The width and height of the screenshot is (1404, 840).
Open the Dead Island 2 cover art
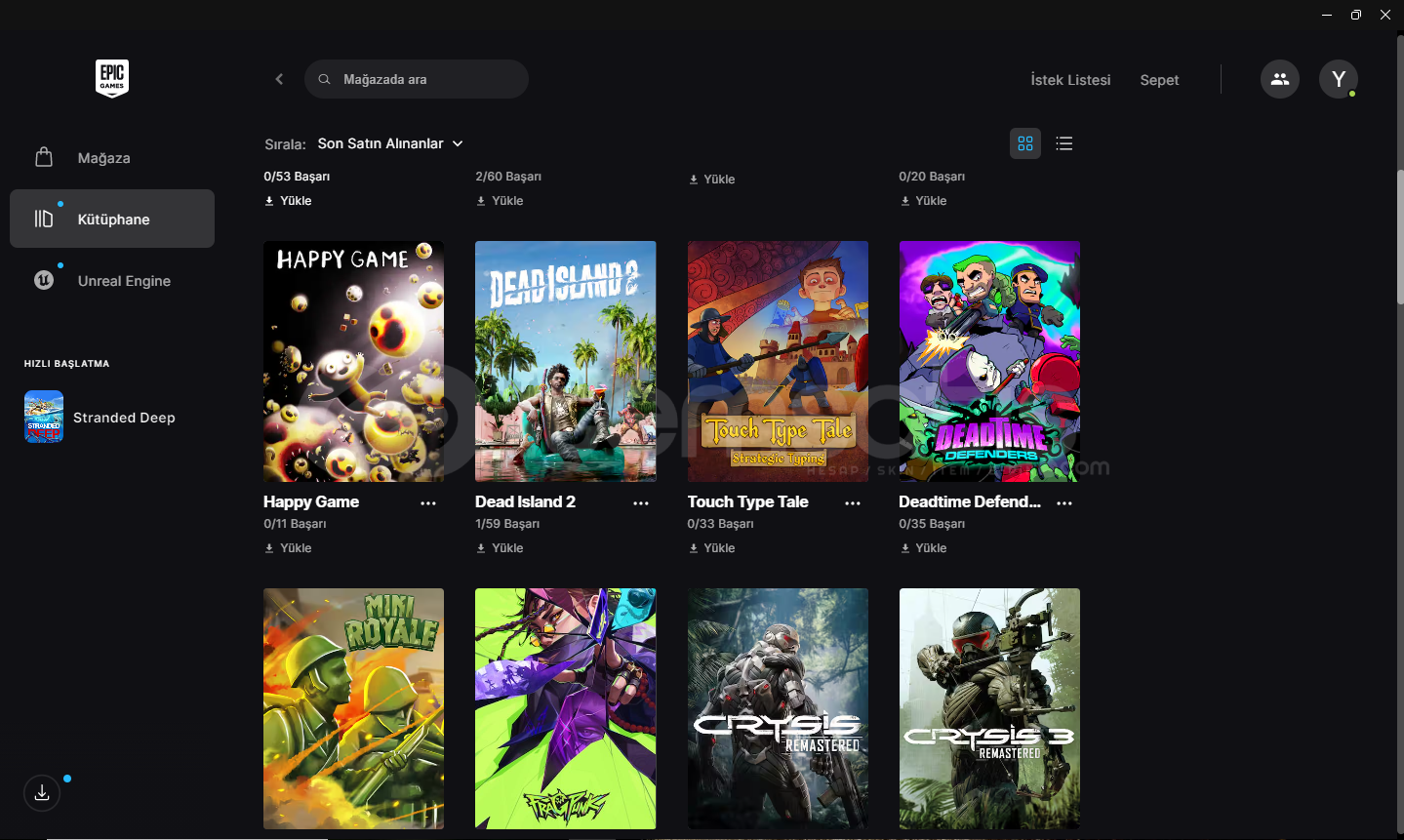pos(566,361)
